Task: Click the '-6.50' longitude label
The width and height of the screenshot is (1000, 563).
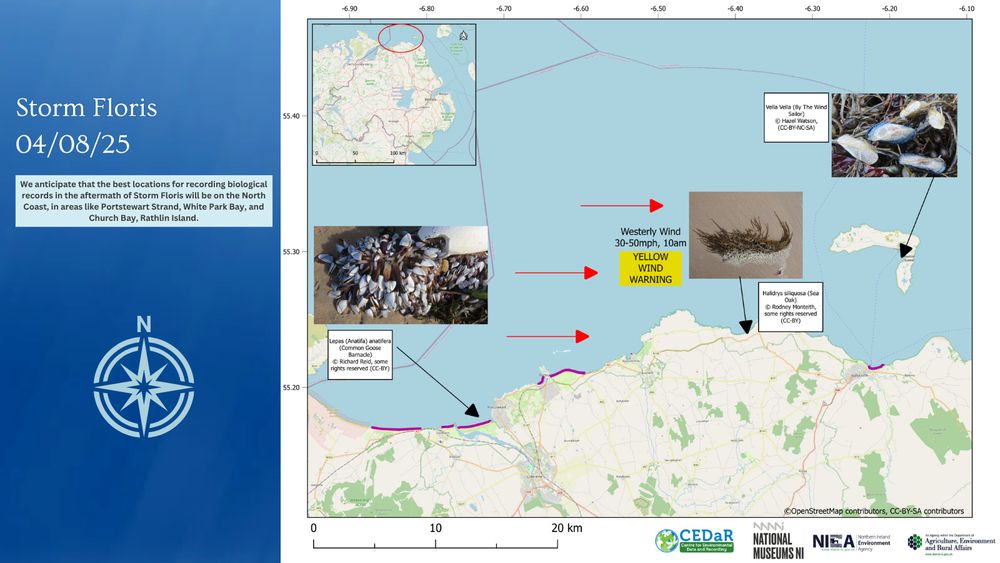Action: tap(658, 9)
